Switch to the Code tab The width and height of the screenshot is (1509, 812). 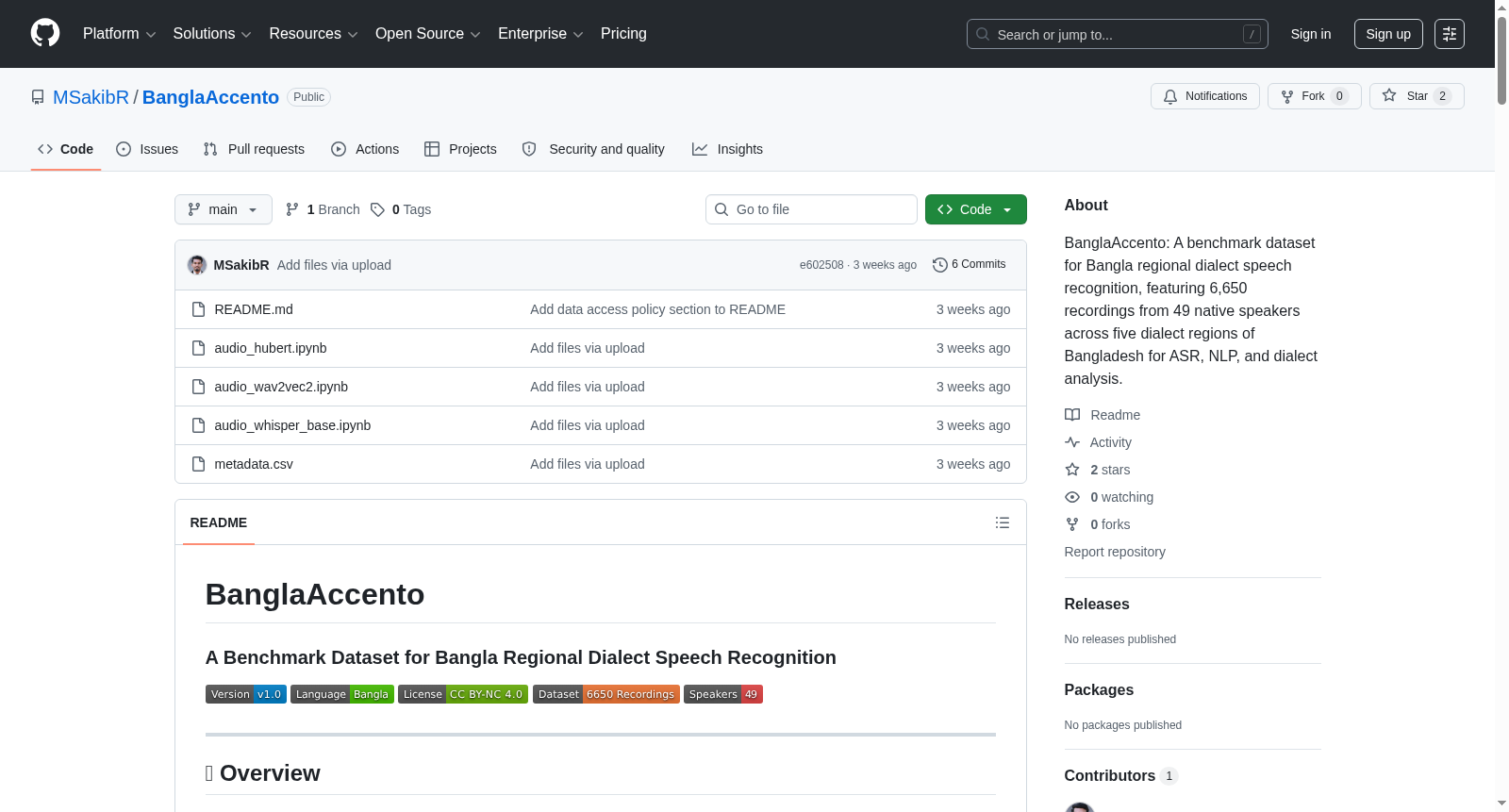pyautogui.click(x=66, y=149)
